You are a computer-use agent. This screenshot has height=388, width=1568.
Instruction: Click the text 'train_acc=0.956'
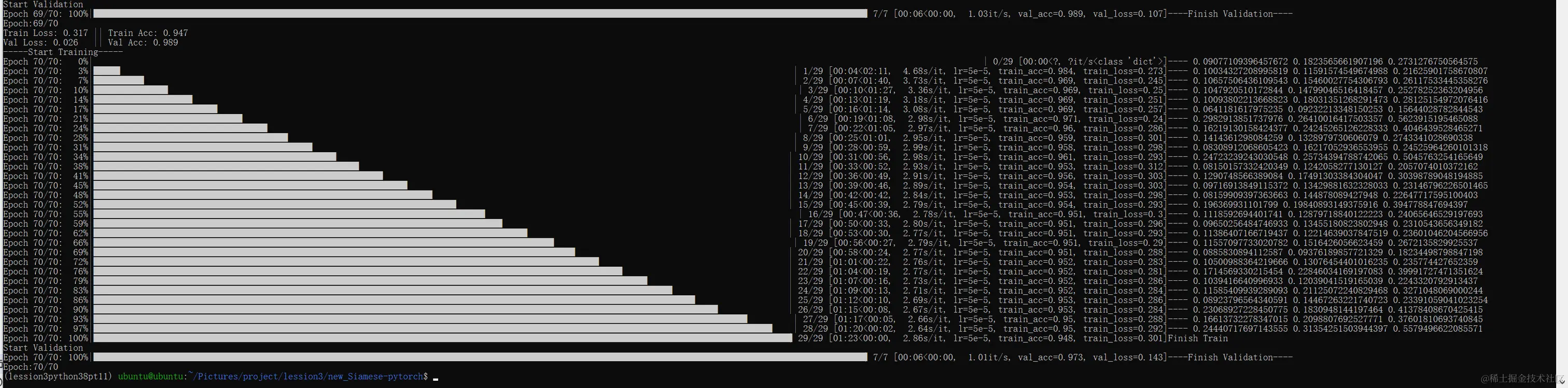tap(1035, 176)
